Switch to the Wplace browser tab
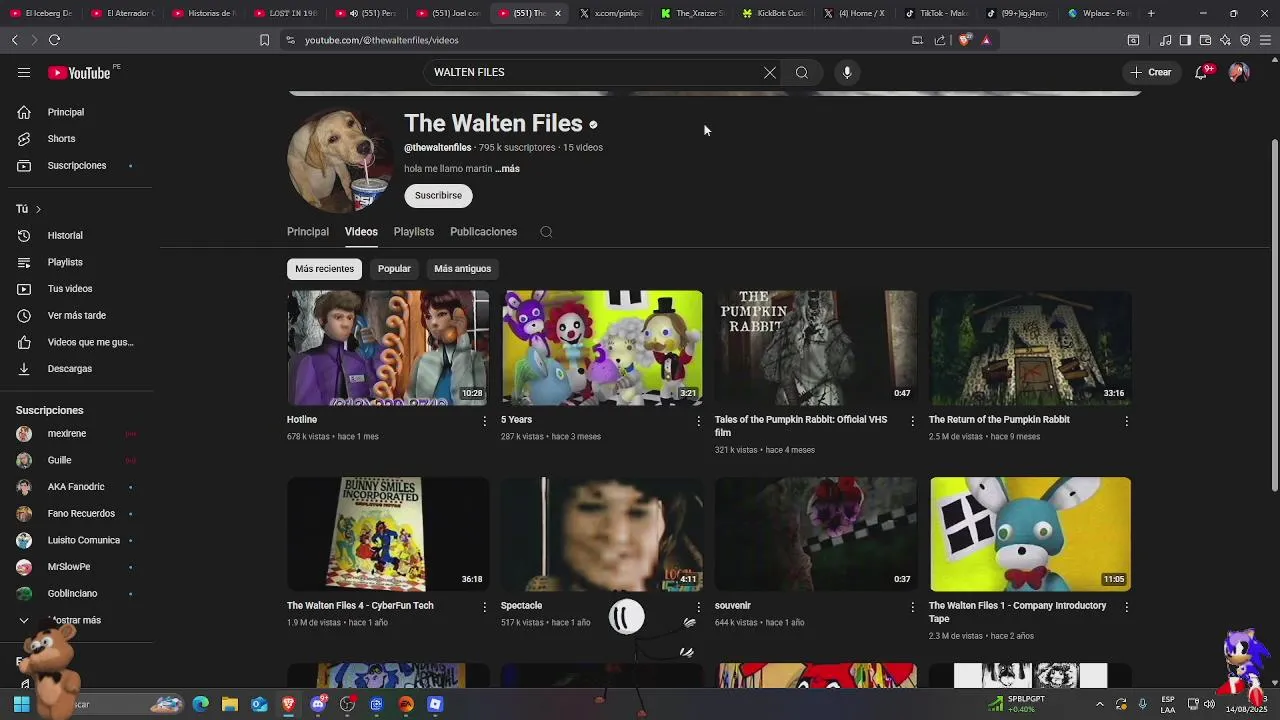 point(1099,13)
